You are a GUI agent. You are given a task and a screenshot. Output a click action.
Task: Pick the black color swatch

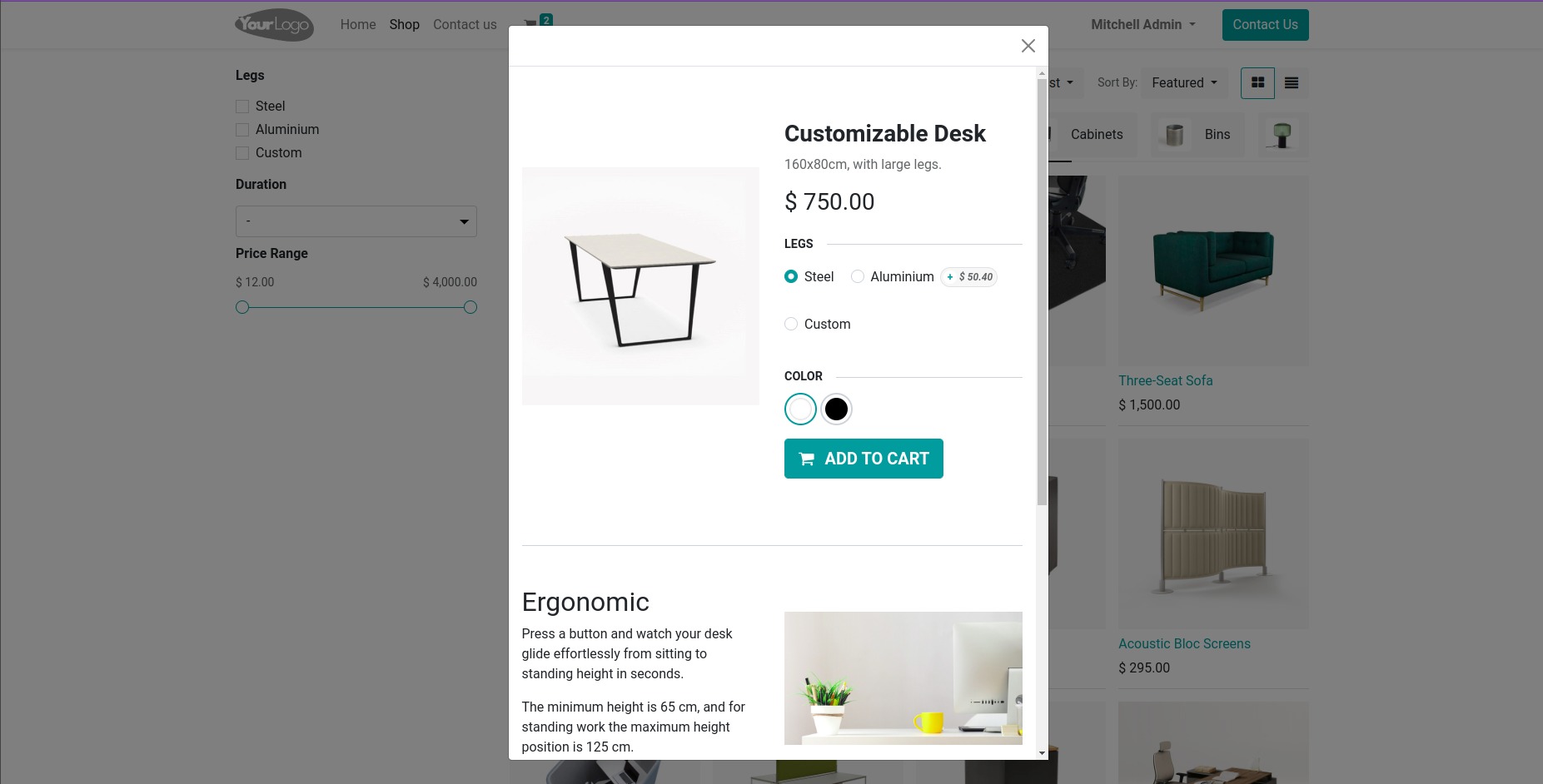[836, 409]
